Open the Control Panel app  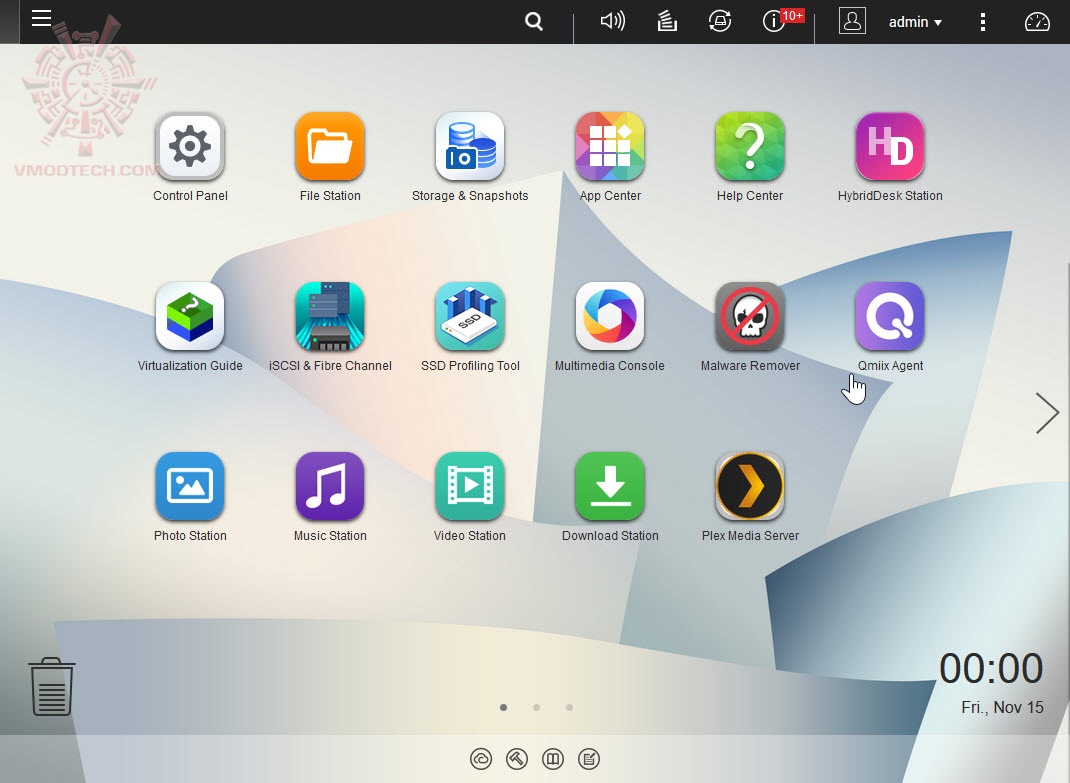190,146
